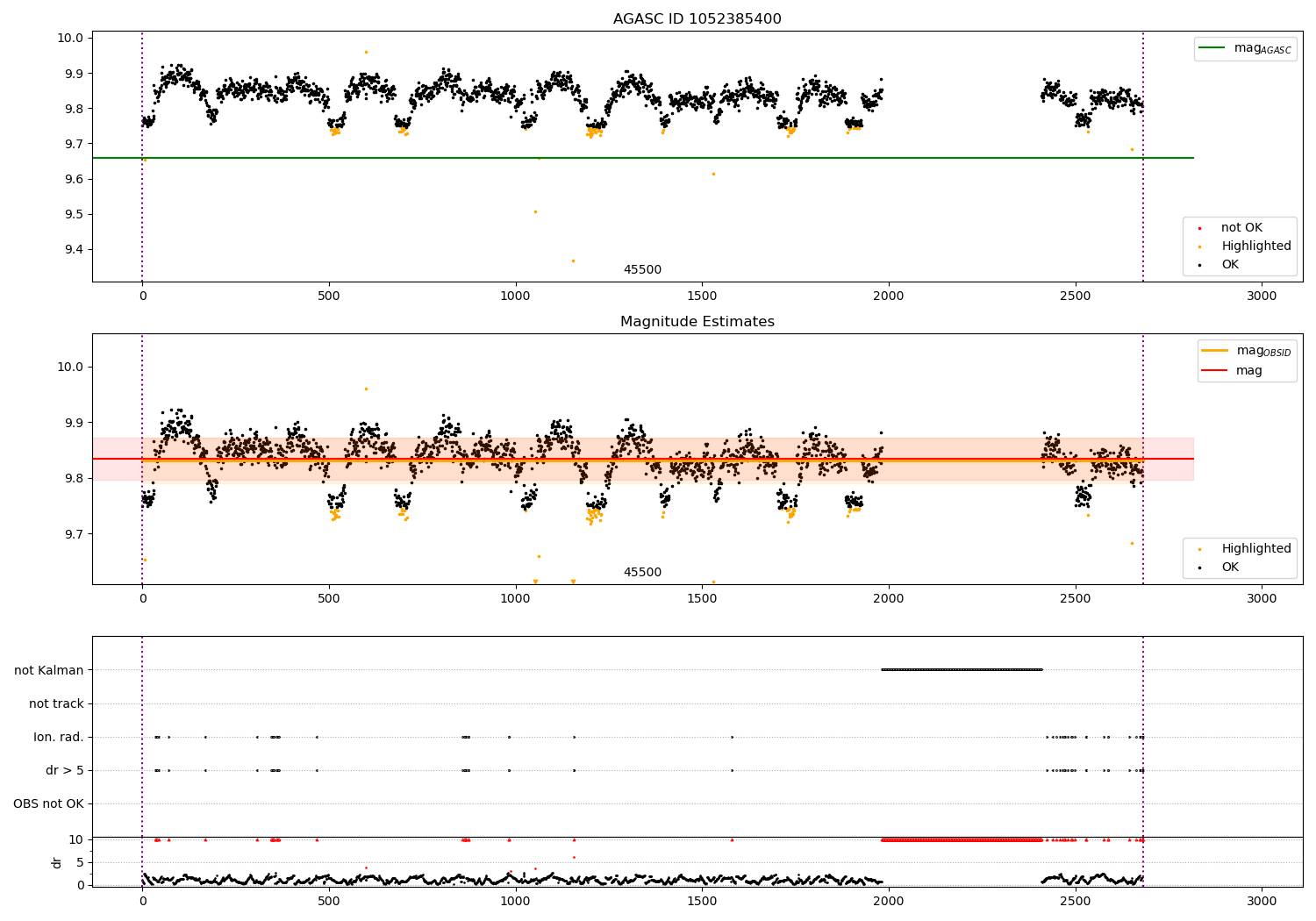Click the "45500" annotation in Magnitude Estimates plot
The height and width of the screenshot is (921, 1316).
tap(642, 573)
